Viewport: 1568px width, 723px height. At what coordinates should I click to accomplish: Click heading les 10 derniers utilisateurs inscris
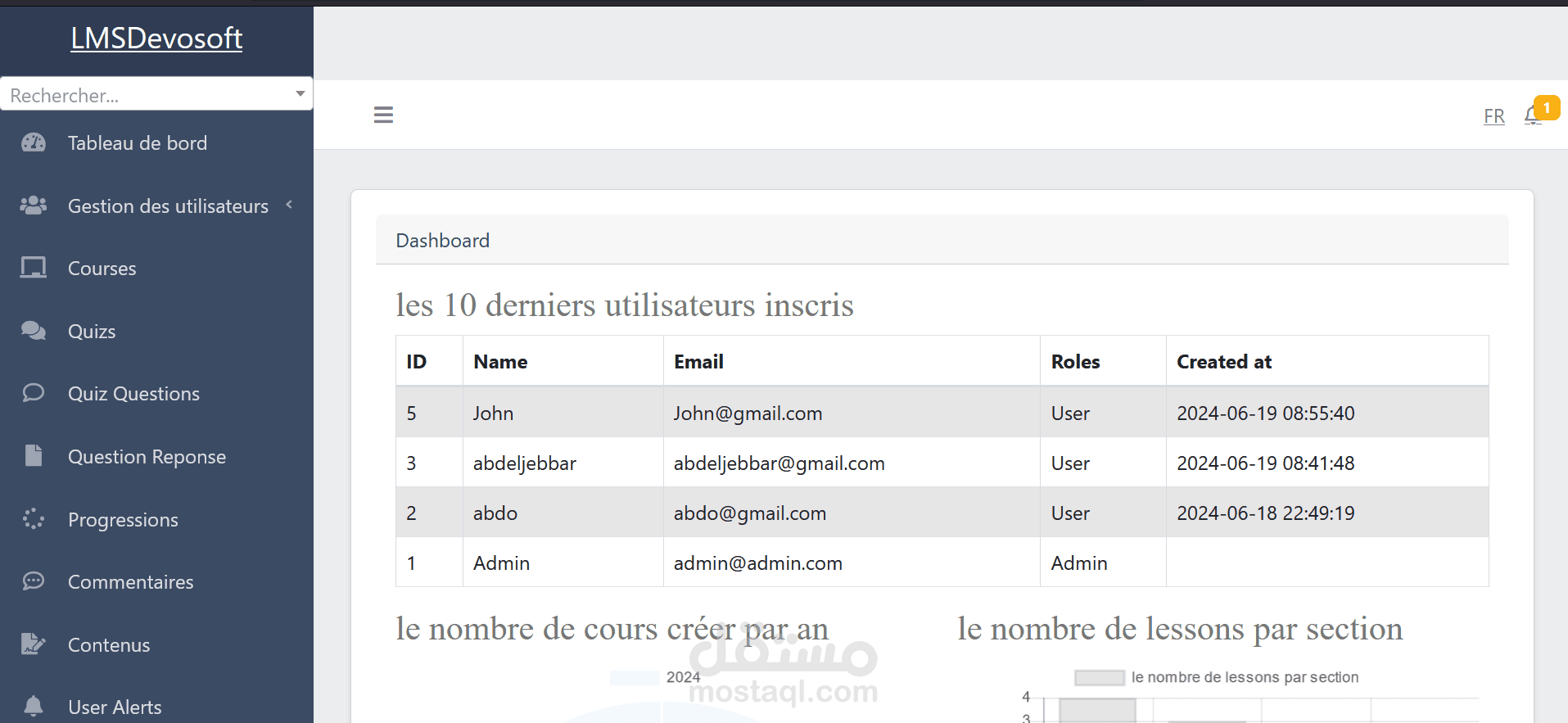(625, 305)
